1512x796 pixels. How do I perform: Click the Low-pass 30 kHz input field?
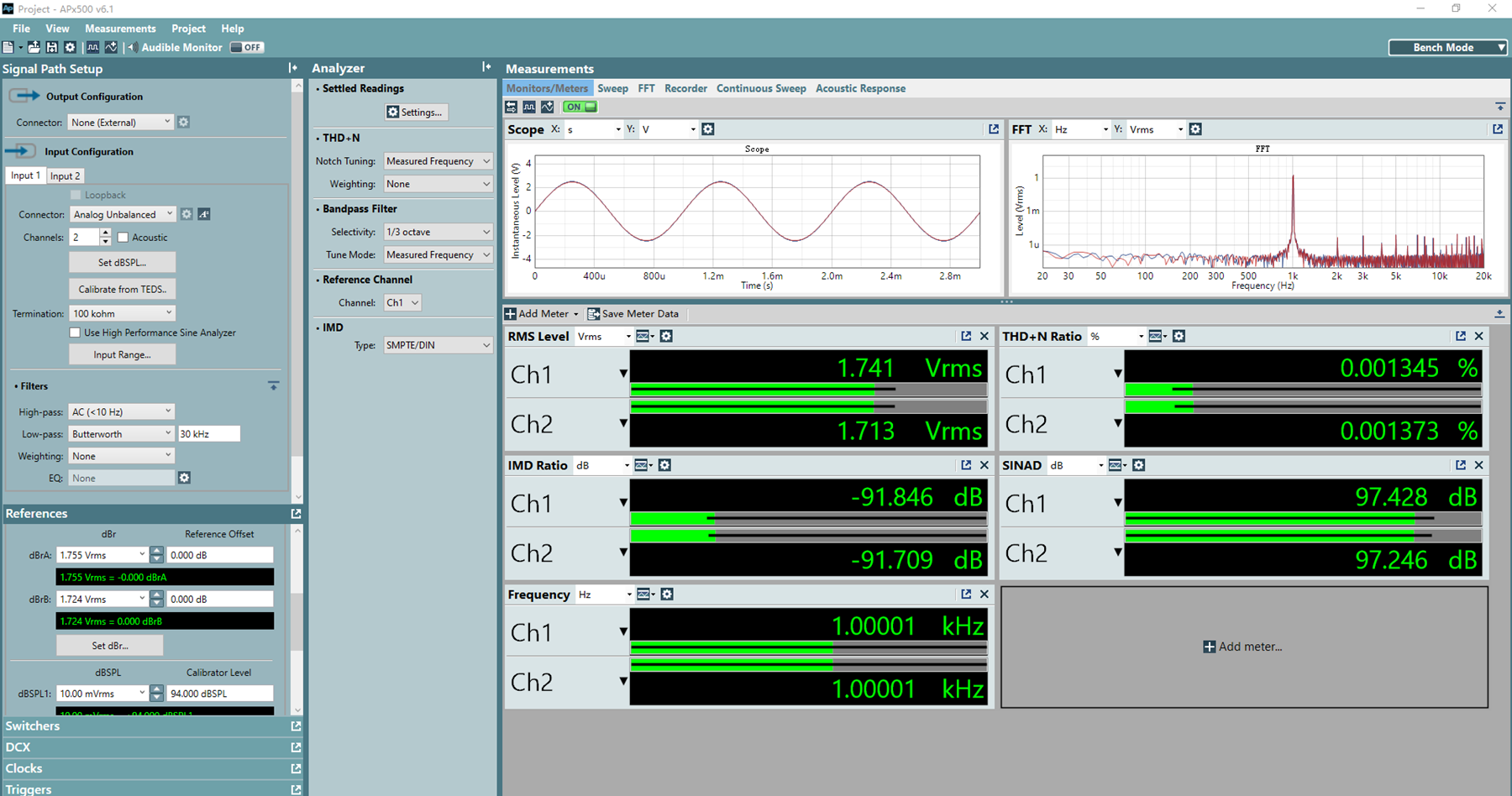tap(209, 434)
